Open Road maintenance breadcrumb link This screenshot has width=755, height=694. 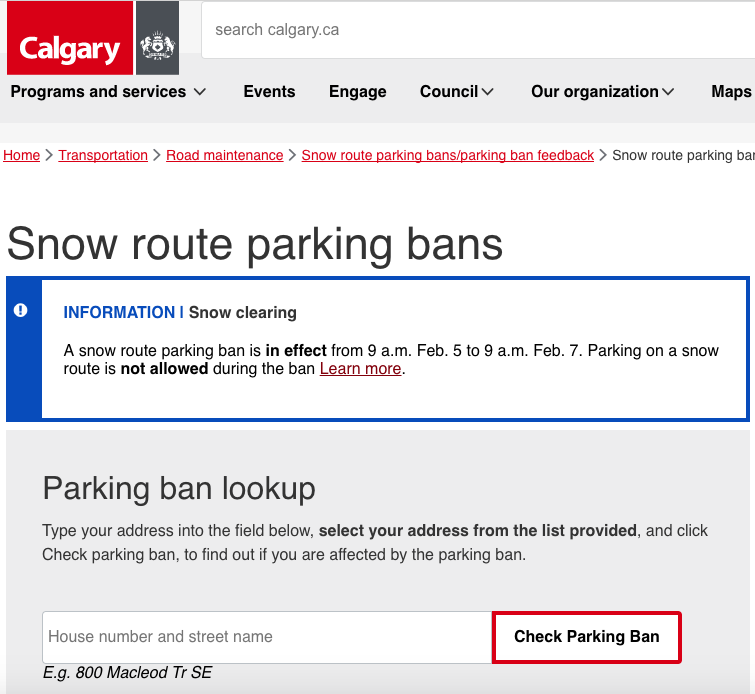(x=224, y=155)
